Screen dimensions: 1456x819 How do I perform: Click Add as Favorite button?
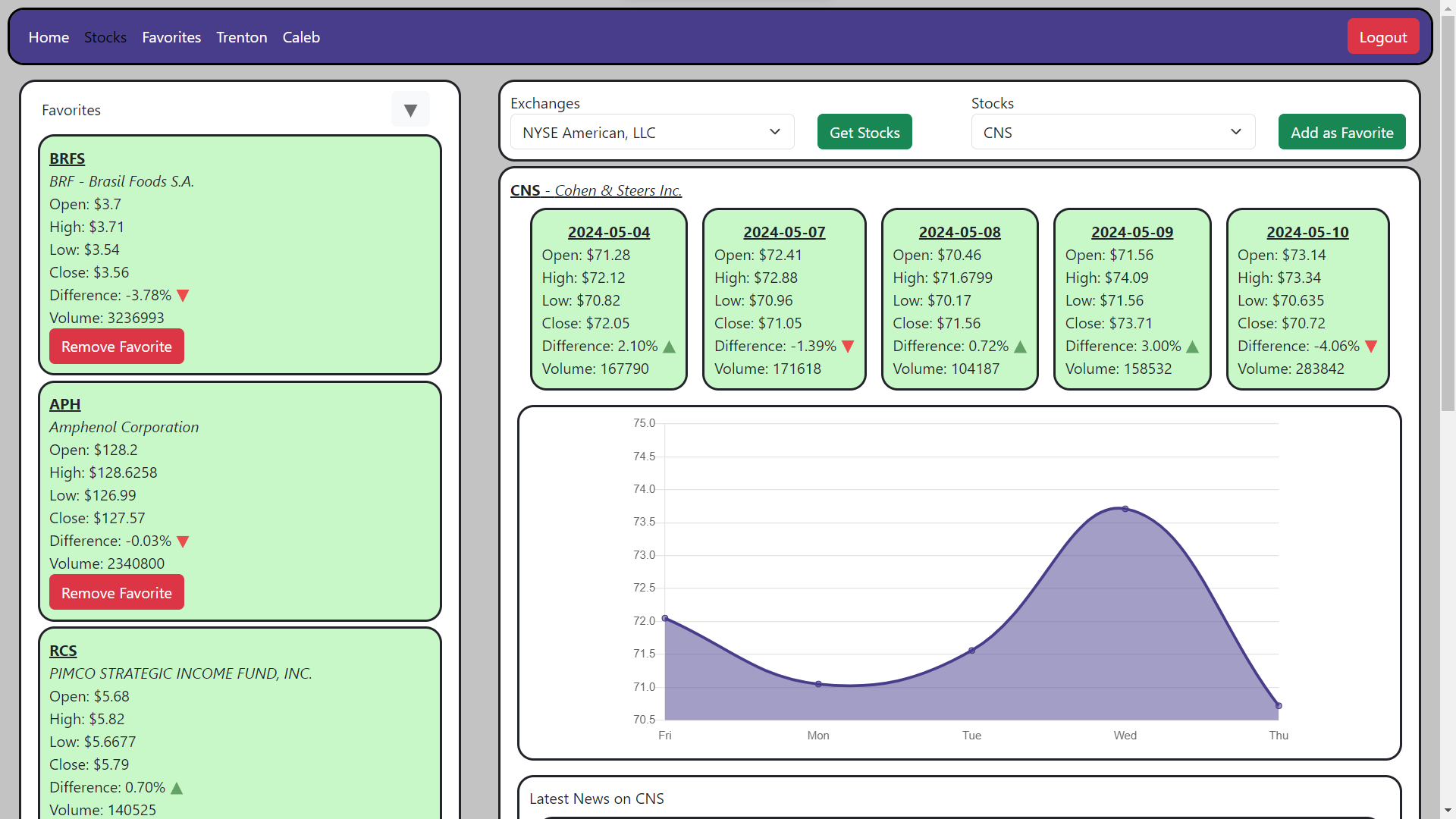(1341, 132)
